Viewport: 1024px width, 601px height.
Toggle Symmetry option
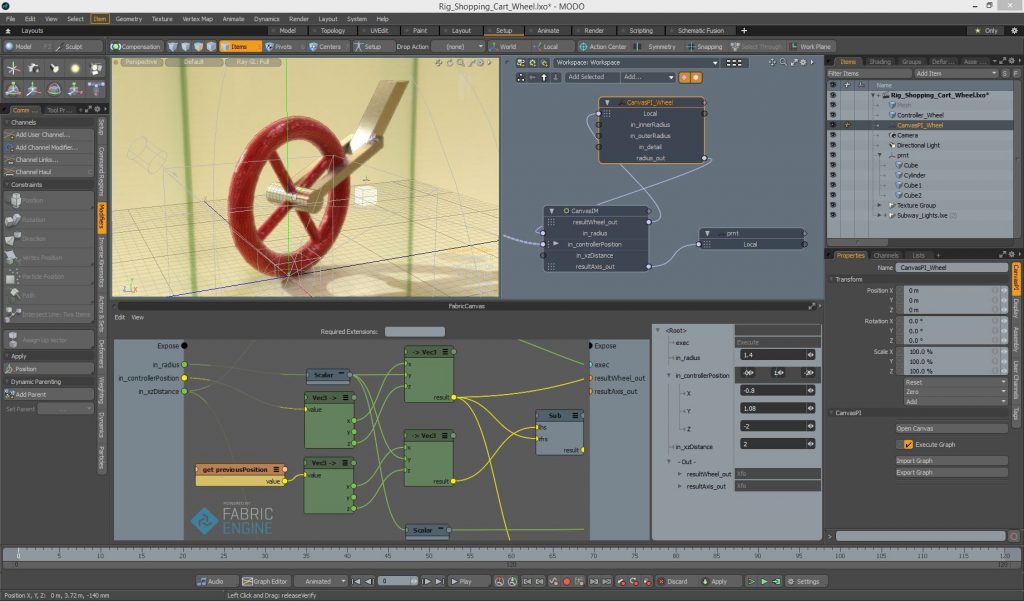pyautogui.click(x=656, y=46)
